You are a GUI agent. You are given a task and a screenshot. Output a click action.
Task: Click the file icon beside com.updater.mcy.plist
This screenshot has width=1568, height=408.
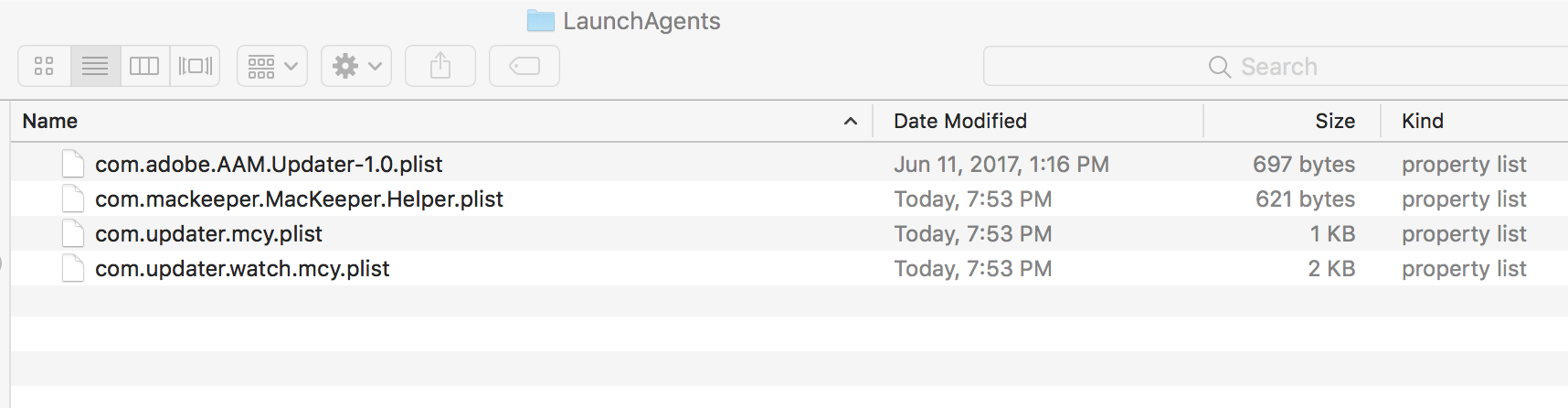(73, 234)
